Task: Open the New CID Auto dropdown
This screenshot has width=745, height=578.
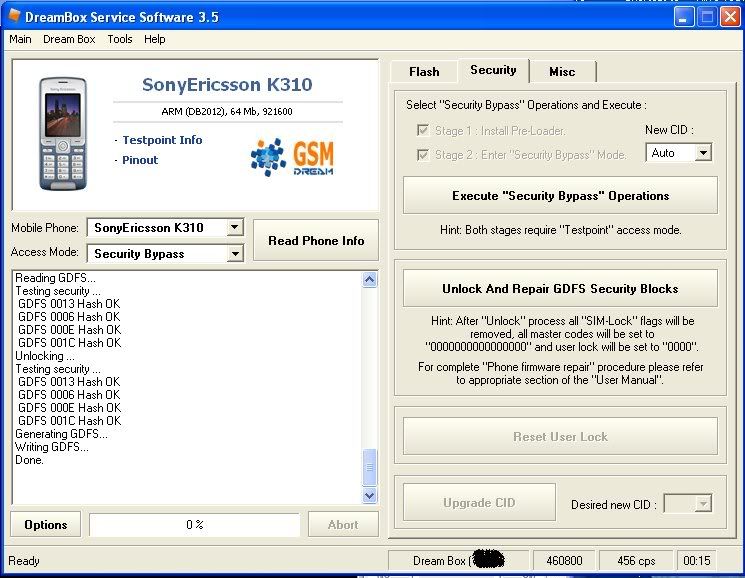Action: click(x=703, y=153)
